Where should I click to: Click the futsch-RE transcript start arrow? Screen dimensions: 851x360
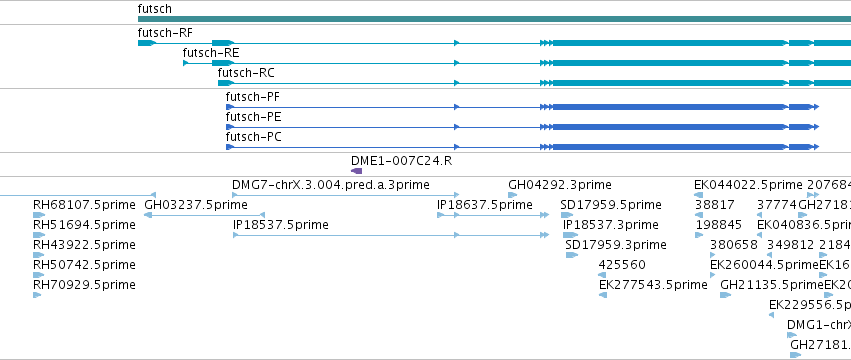[186, 64]
